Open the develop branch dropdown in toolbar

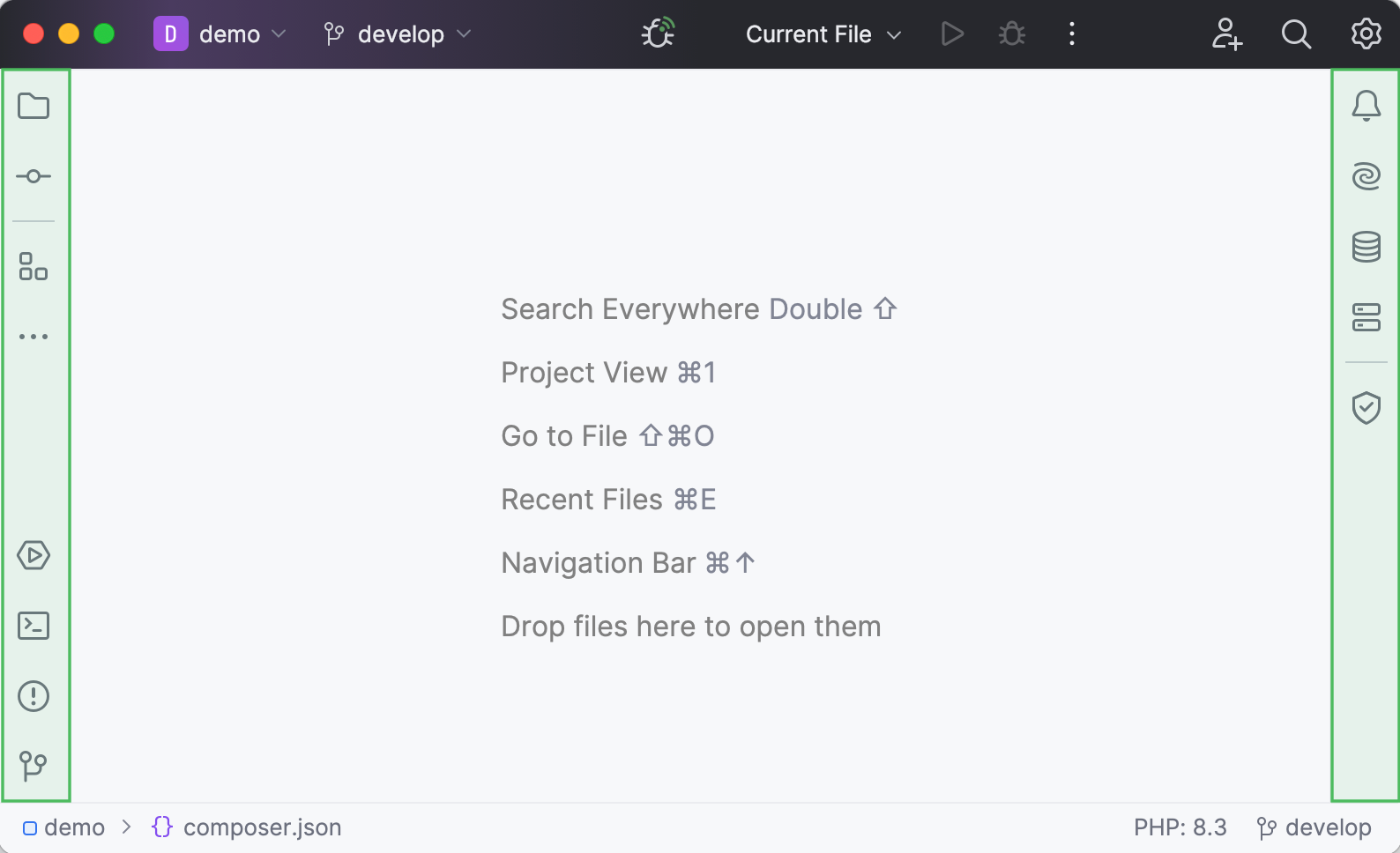click(398, 34)
